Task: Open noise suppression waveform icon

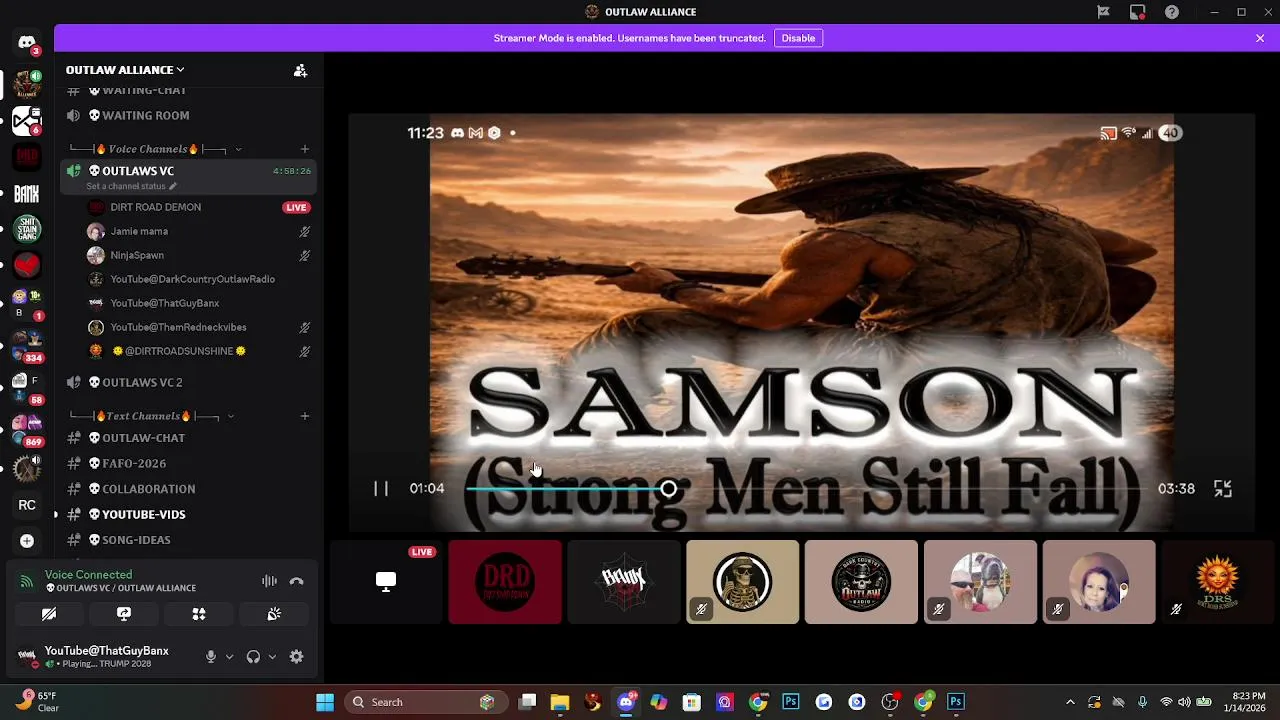Action: click(x=269, y=581)
